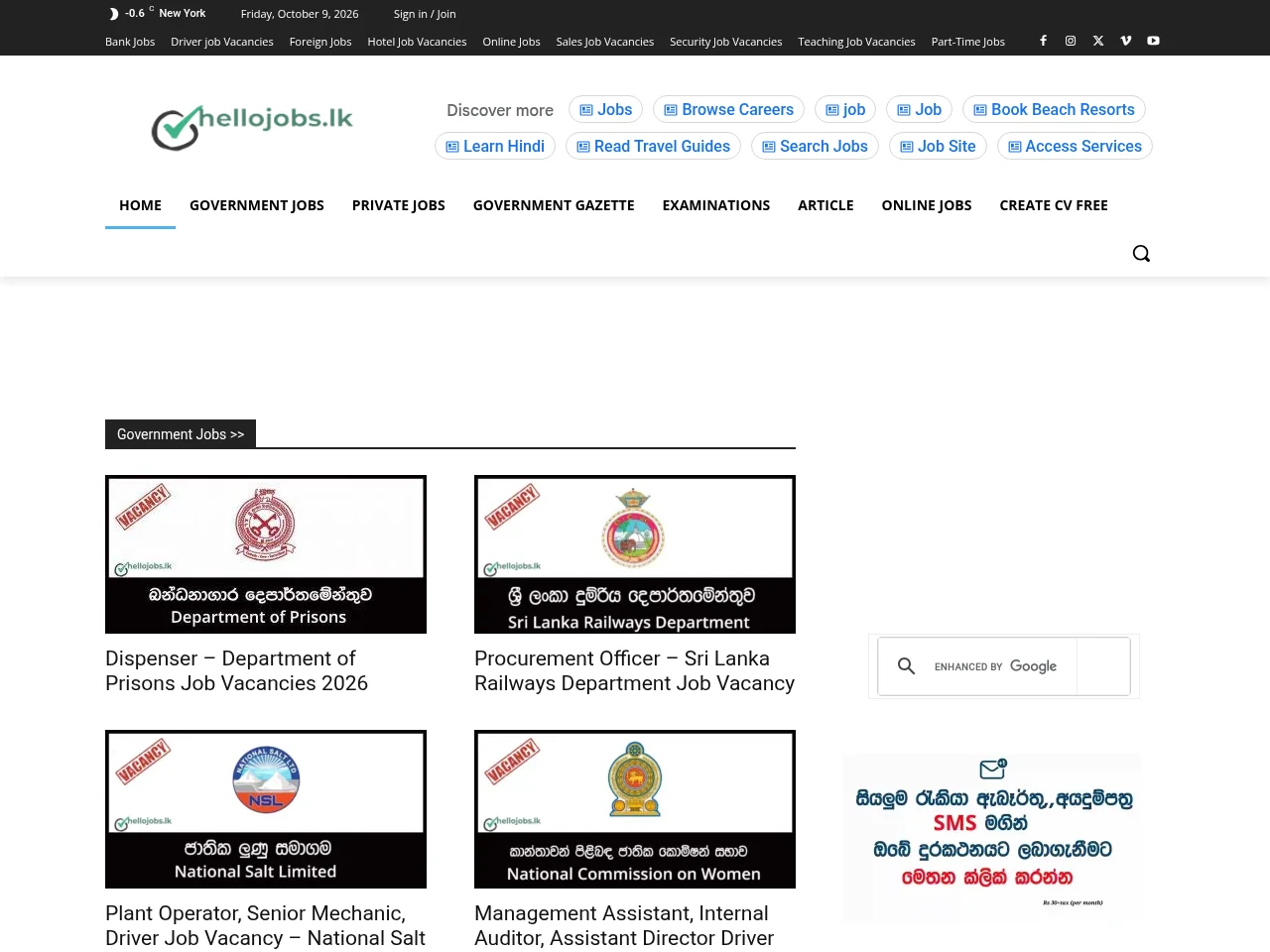The height and width of the screenshot is (952, 1270).
Task: Open the YouTube social icon
Action: 1153,41
